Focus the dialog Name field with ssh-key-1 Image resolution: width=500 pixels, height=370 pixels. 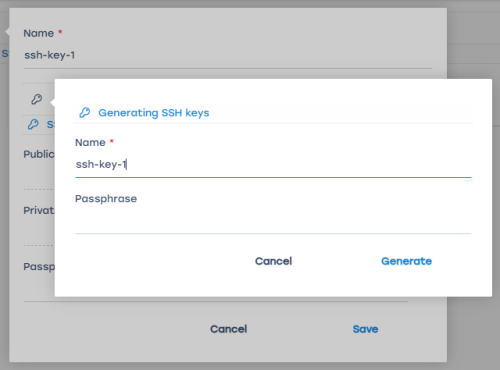tap(273, 164)
